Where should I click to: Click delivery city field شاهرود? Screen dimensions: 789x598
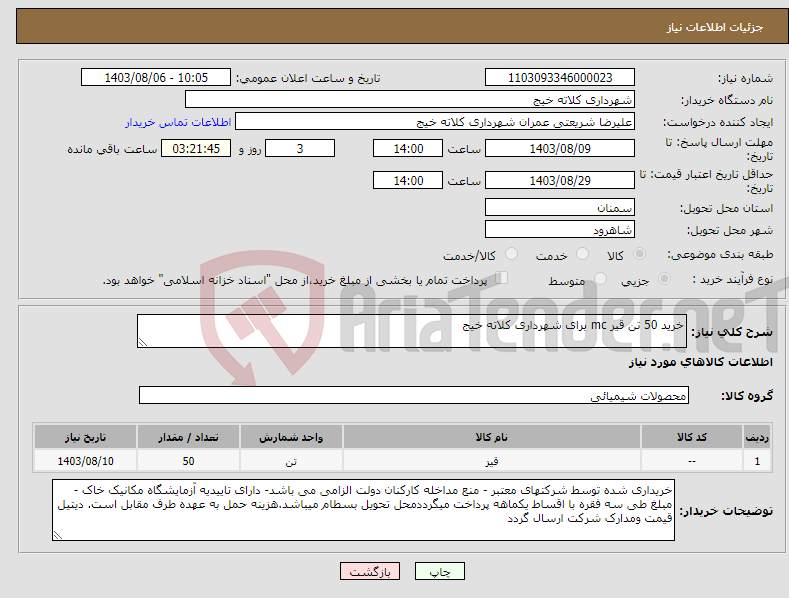[560, 230]
